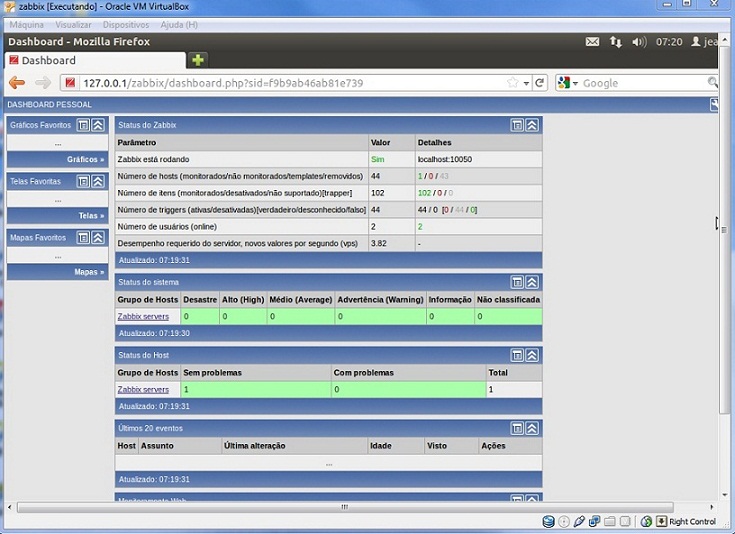735x534 pixels.
Task: Collapse the Telas Favoritas widget
Action: tap(98, 181)
